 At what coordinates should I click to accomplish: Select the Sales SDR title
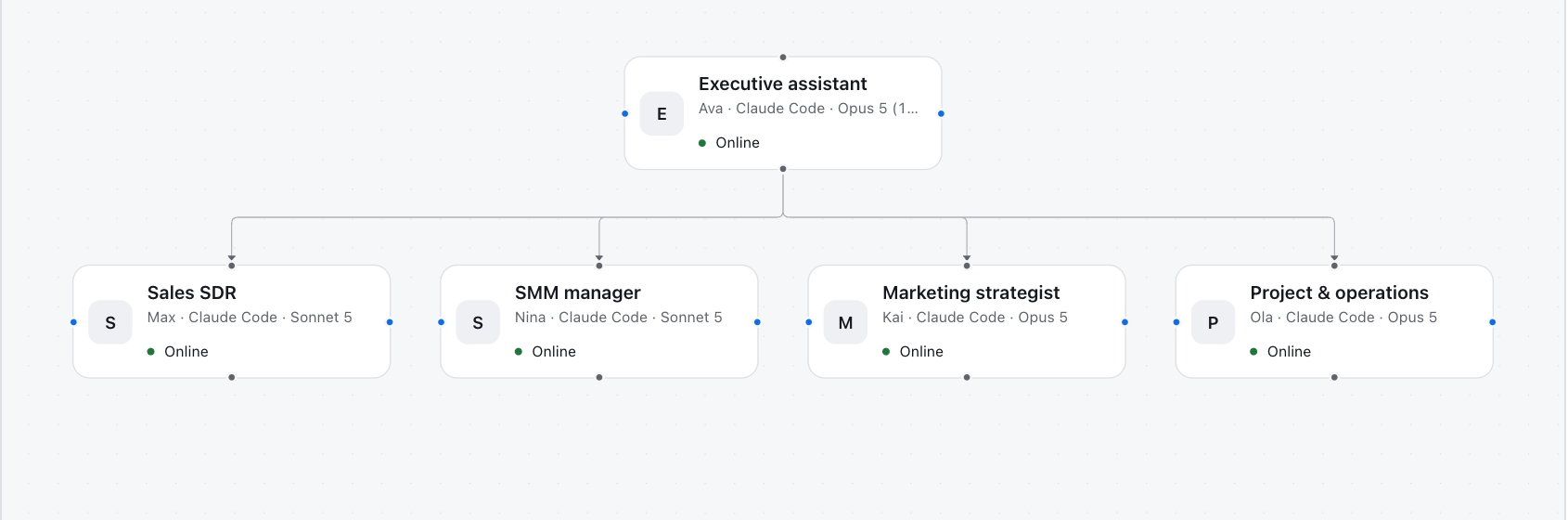(x=192, y=292)
